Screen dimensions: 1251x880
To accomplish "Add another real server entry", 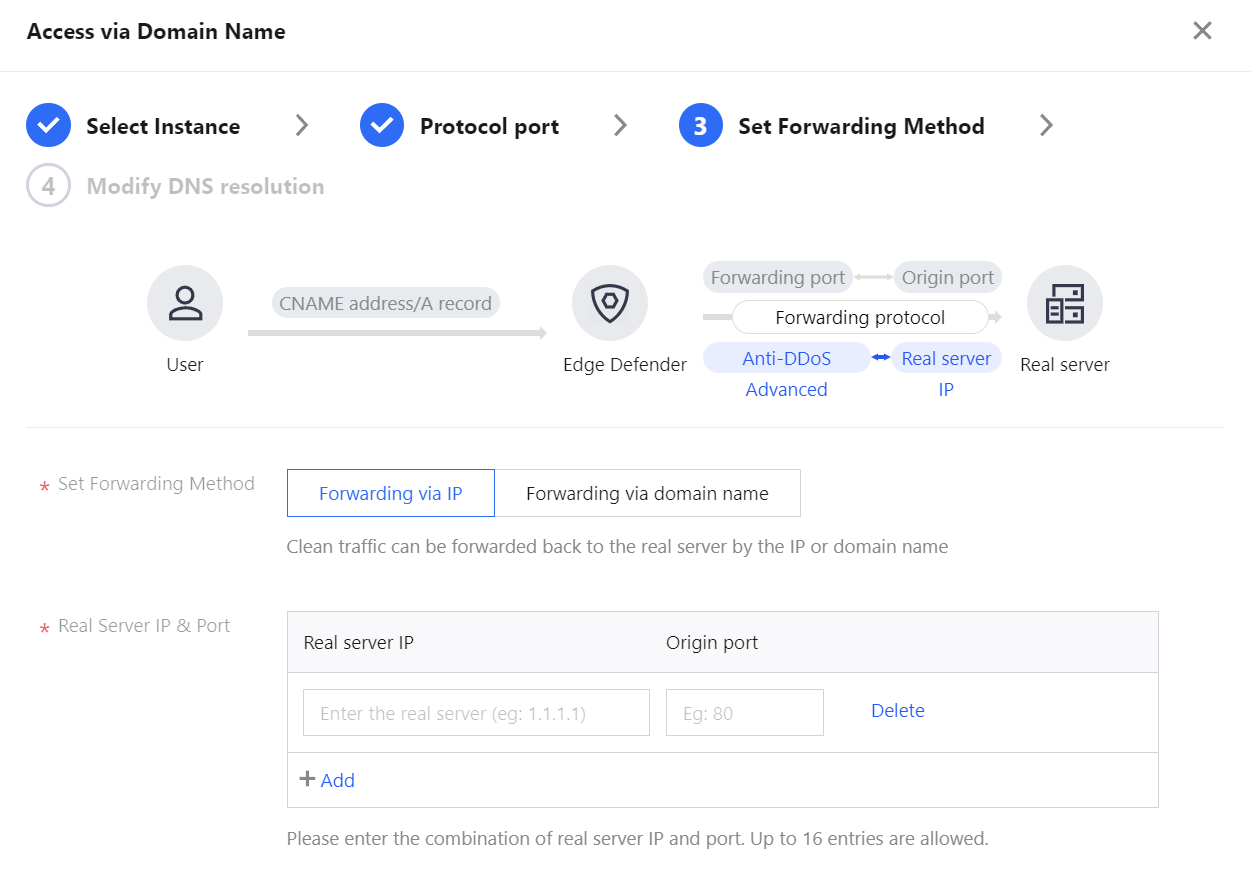I will (337, 780).
